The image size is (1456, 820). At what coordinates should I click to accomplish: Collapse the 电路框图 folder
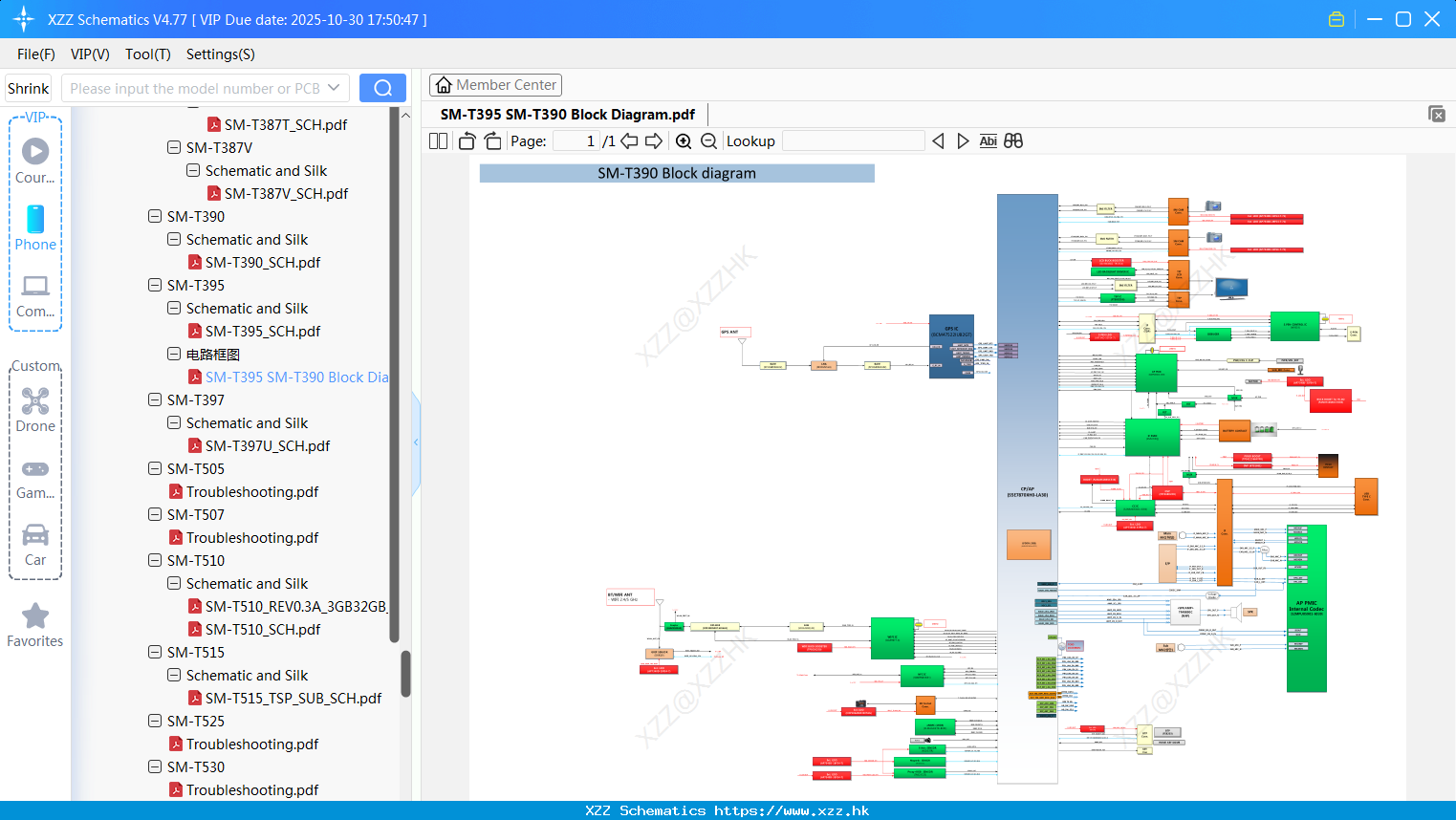pyautogui.click(x=174, y=354)
